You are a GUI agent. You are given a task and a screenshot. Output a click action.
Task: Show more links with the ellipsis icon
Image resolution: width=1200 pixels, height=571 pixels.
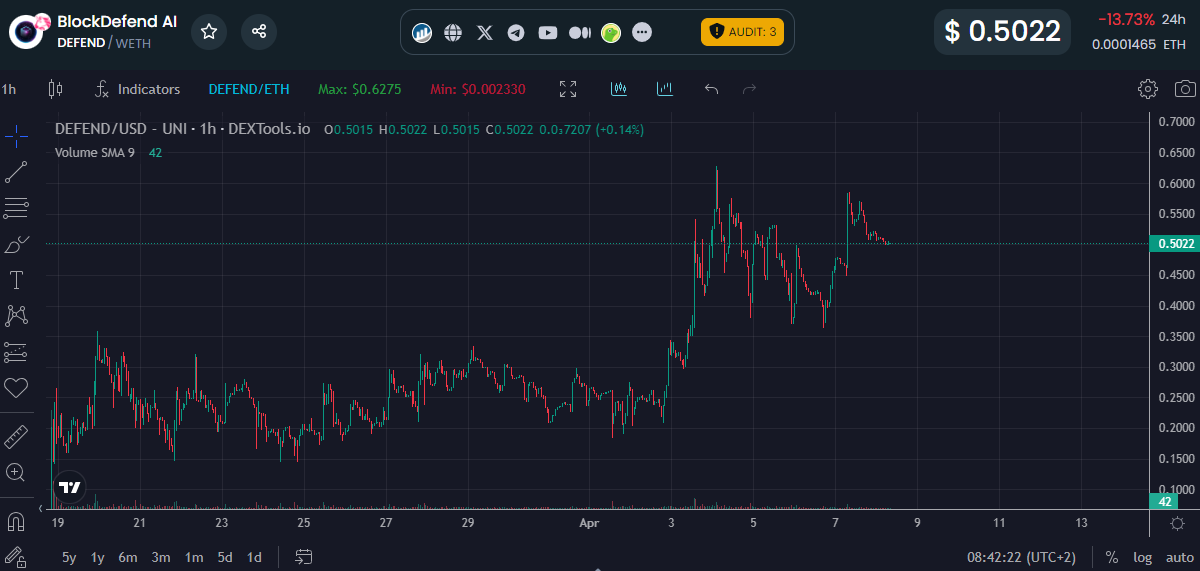pyautogui.click(x=642, y=33)
